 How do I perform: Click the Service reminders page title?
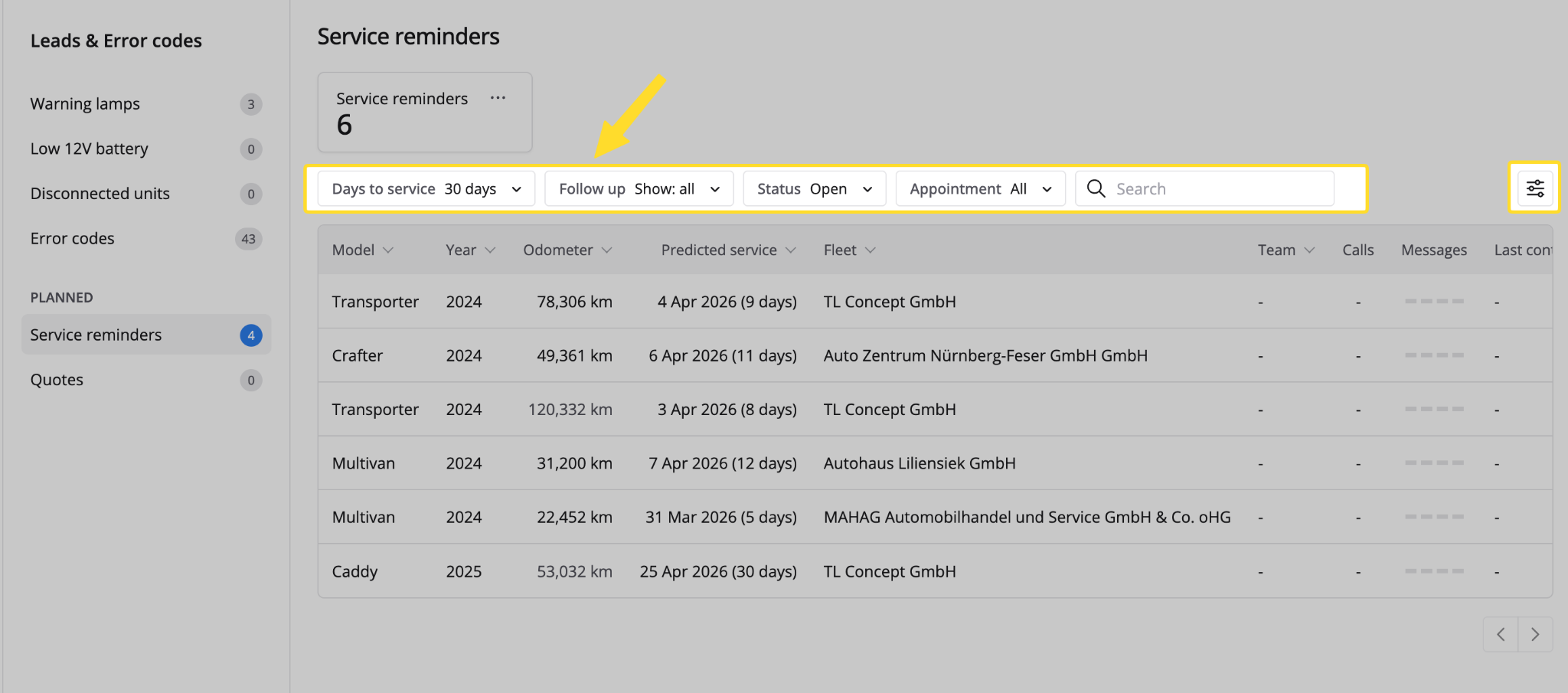[x=408, y=36]
